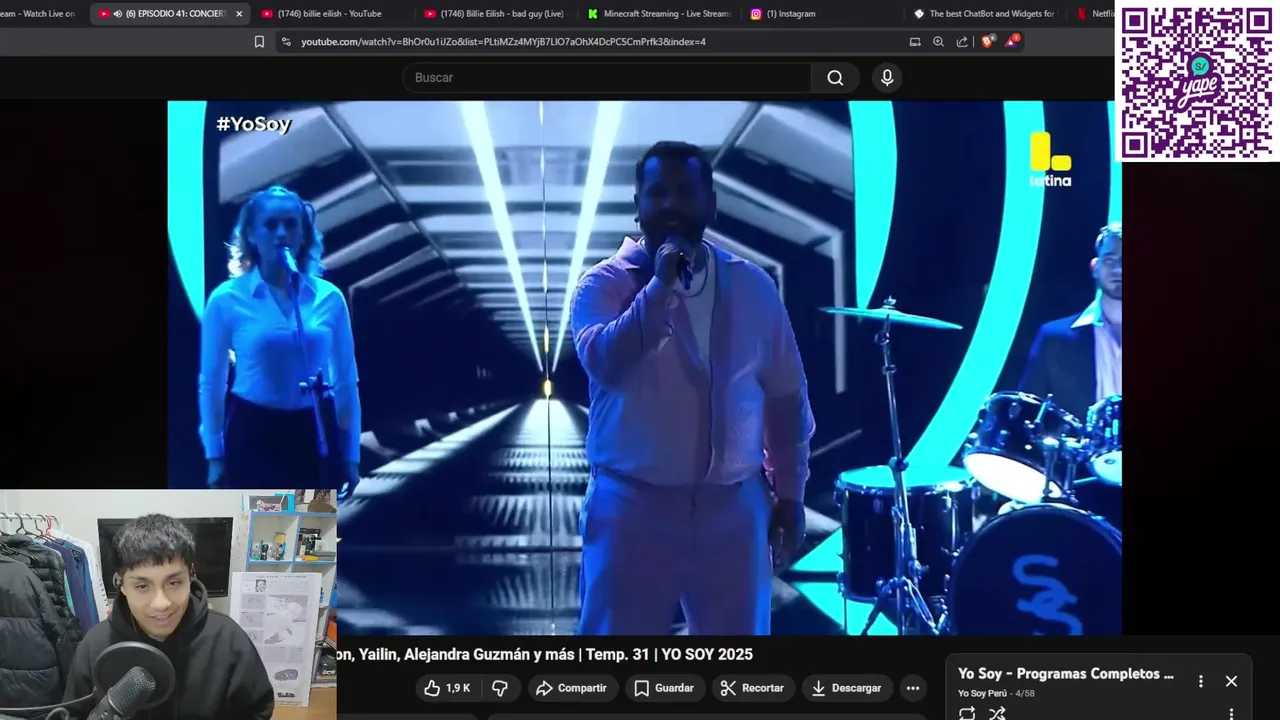The height and width of the screenshot is (720, 1280).
Task: Switch to the Billie Eilish - bad guy (Live) tab
Action: coord(495,14)
